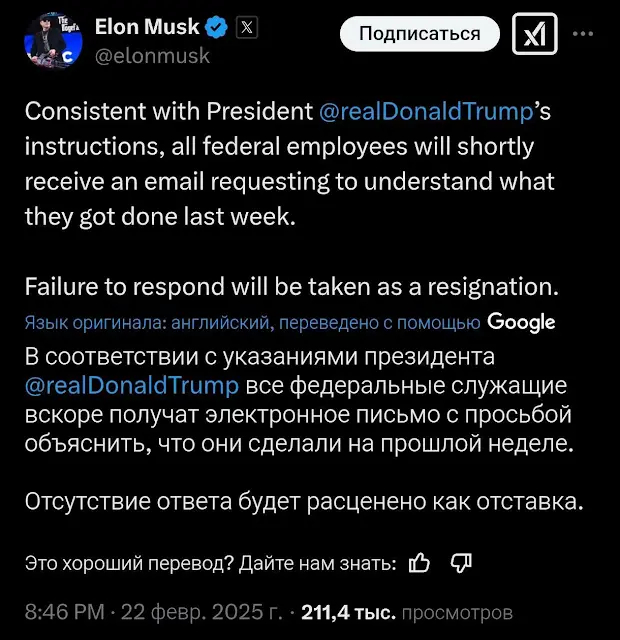Image resolution: width=620 pixels, height=640 pixels.
Task: Click the X affiliation badge beside the name
Action: (x=246, y=28)
